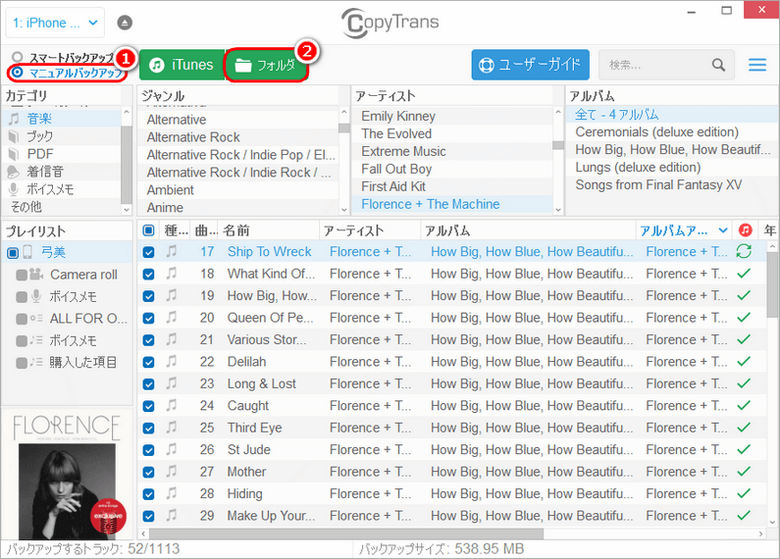Uncheck the Third Eye track checkbox
Viewport: 780px width, 559px height.
(x=148, y=428)
